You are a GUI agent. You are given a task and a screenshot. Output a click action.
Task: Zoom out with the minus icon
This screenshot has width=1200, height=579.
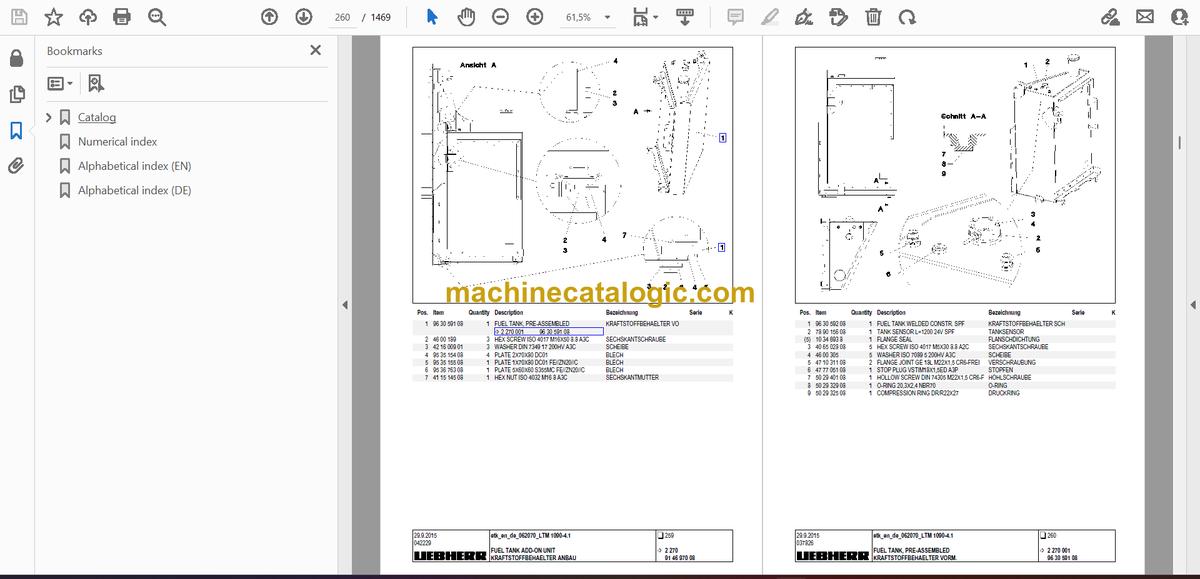[500, 17]
